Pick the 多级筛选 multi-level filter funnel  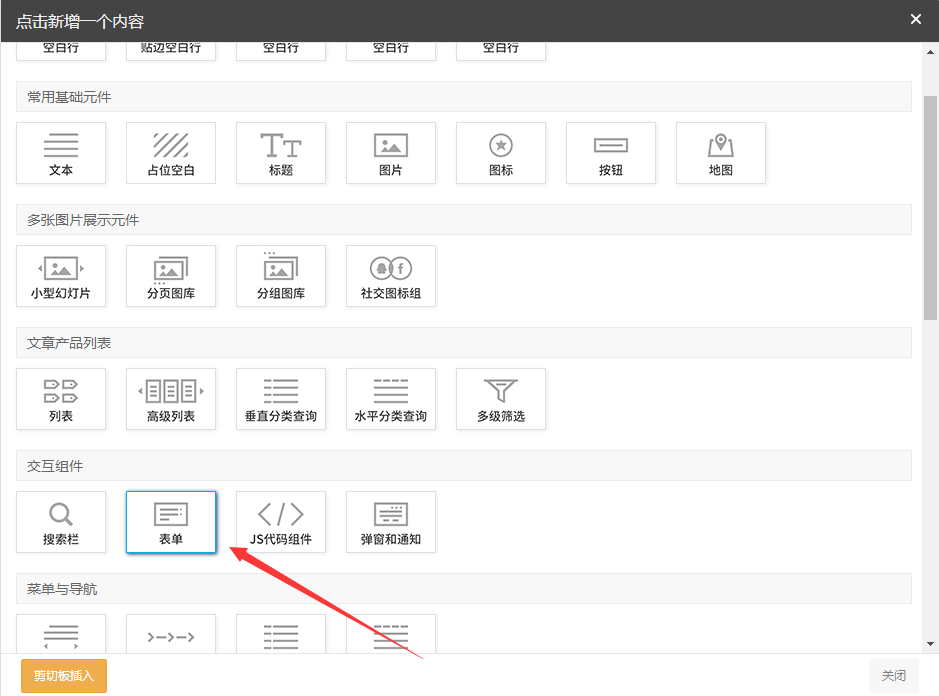coord(501,399)
